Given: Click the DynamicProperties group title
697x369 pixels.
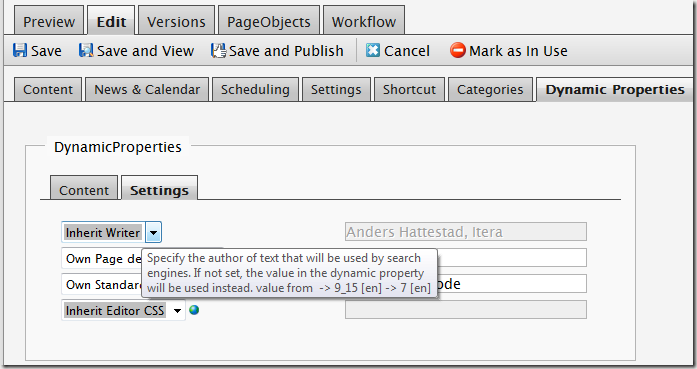Looking at the screenshot, I should tap(118, 147).
